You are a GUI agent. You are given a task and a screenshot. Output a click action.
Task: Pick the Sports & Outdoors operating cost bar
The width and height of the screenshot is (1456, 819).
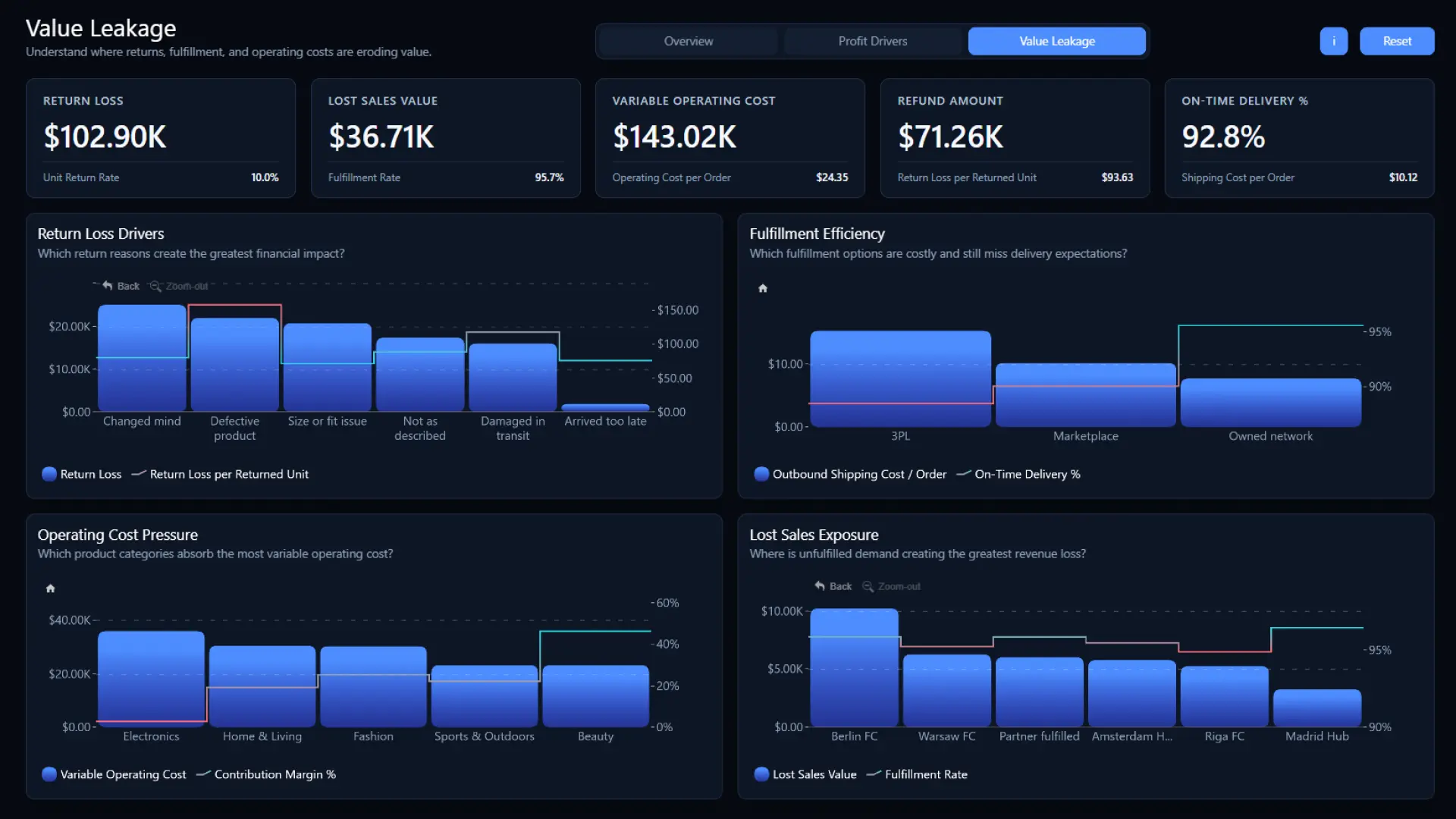click(x=484, y=697)
